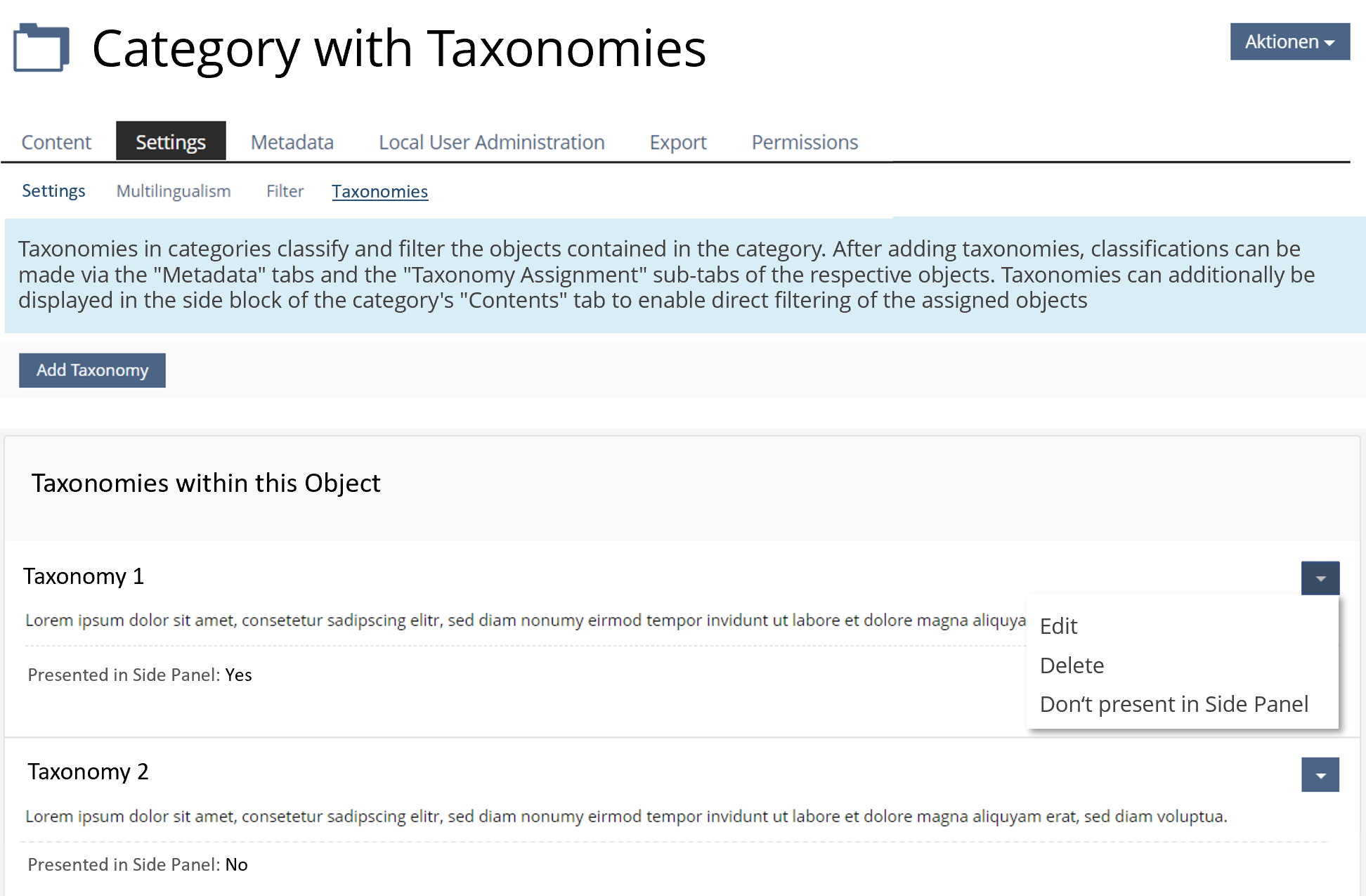The image size is (1366, 896).
Task: Open the Multilingualism sub-tab
Action: pyautogui.click(x=173, y=191)
